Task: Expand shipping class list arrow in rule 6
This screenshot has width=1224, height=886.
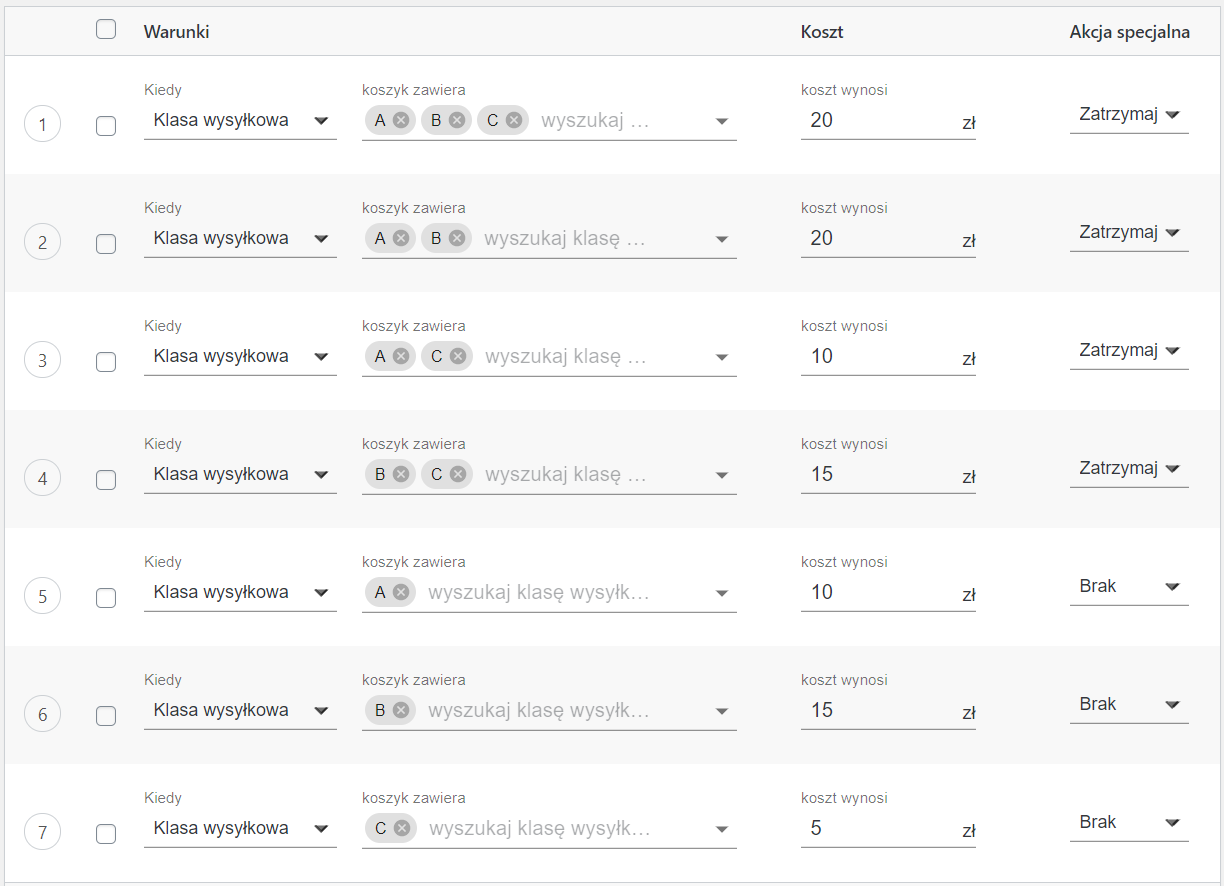Action: [722, 711]
